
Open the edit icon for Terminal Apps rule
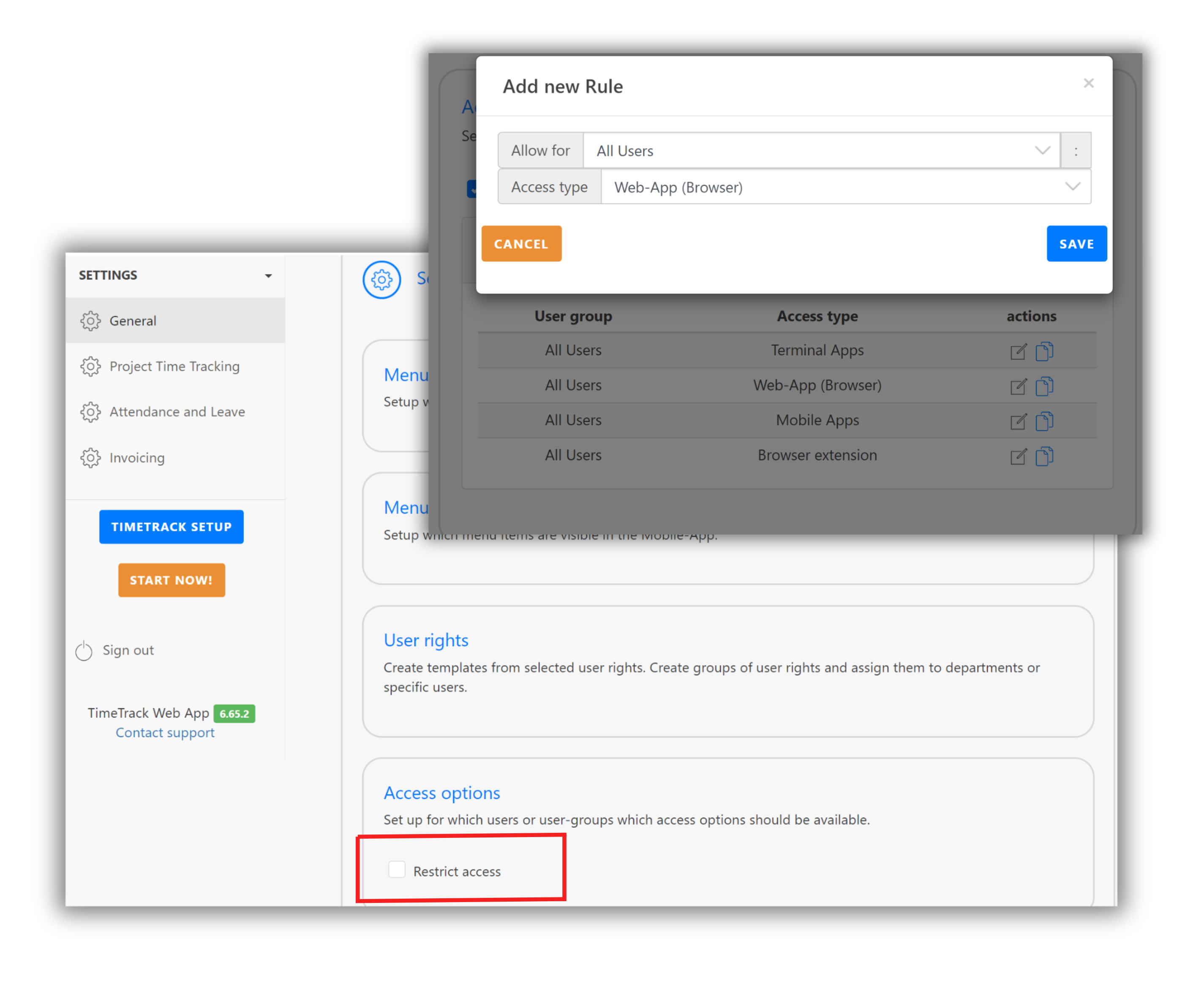(1019, 352)
